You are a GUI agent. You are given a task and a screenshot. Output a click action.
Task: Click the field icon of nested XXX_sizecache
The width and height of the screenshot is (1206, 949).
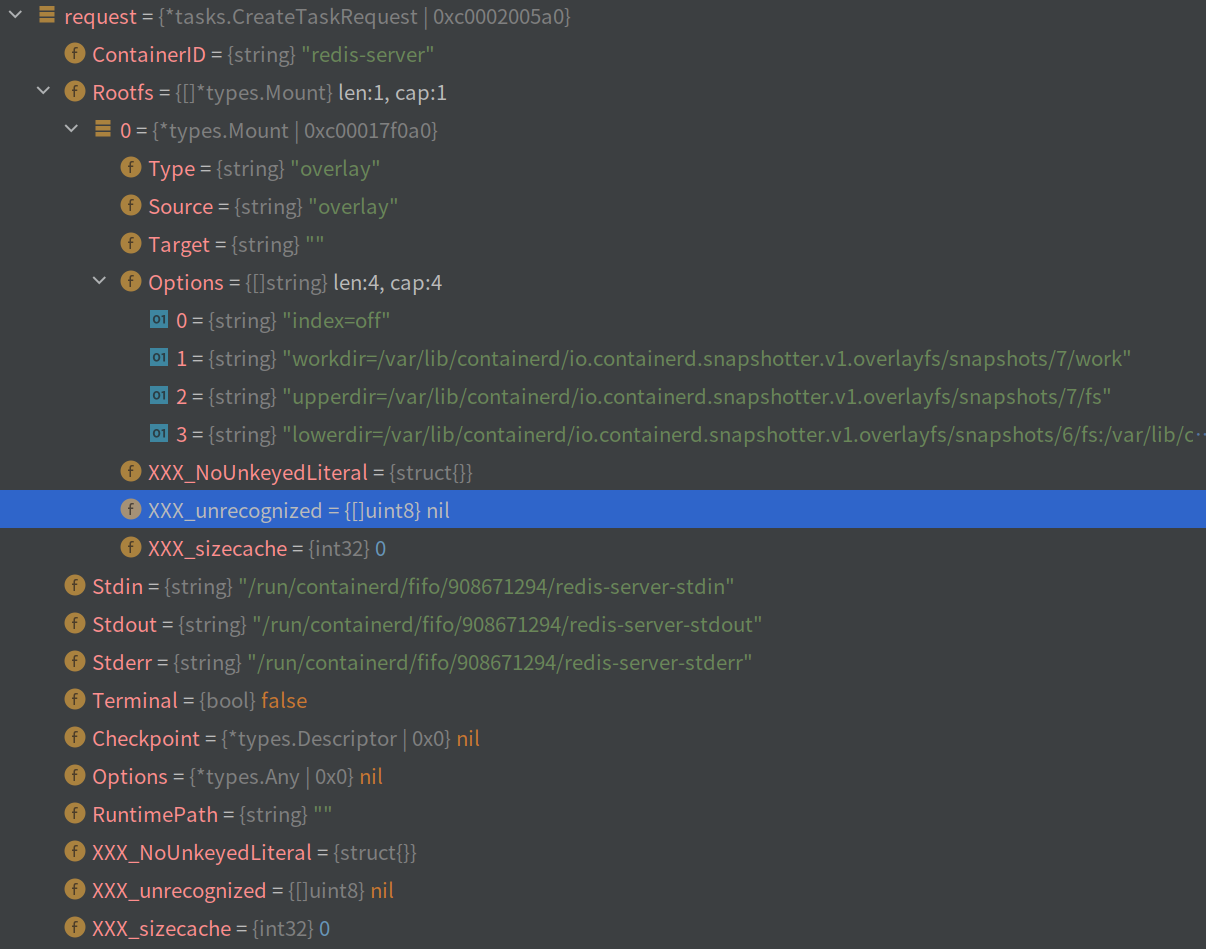[130, 548]
